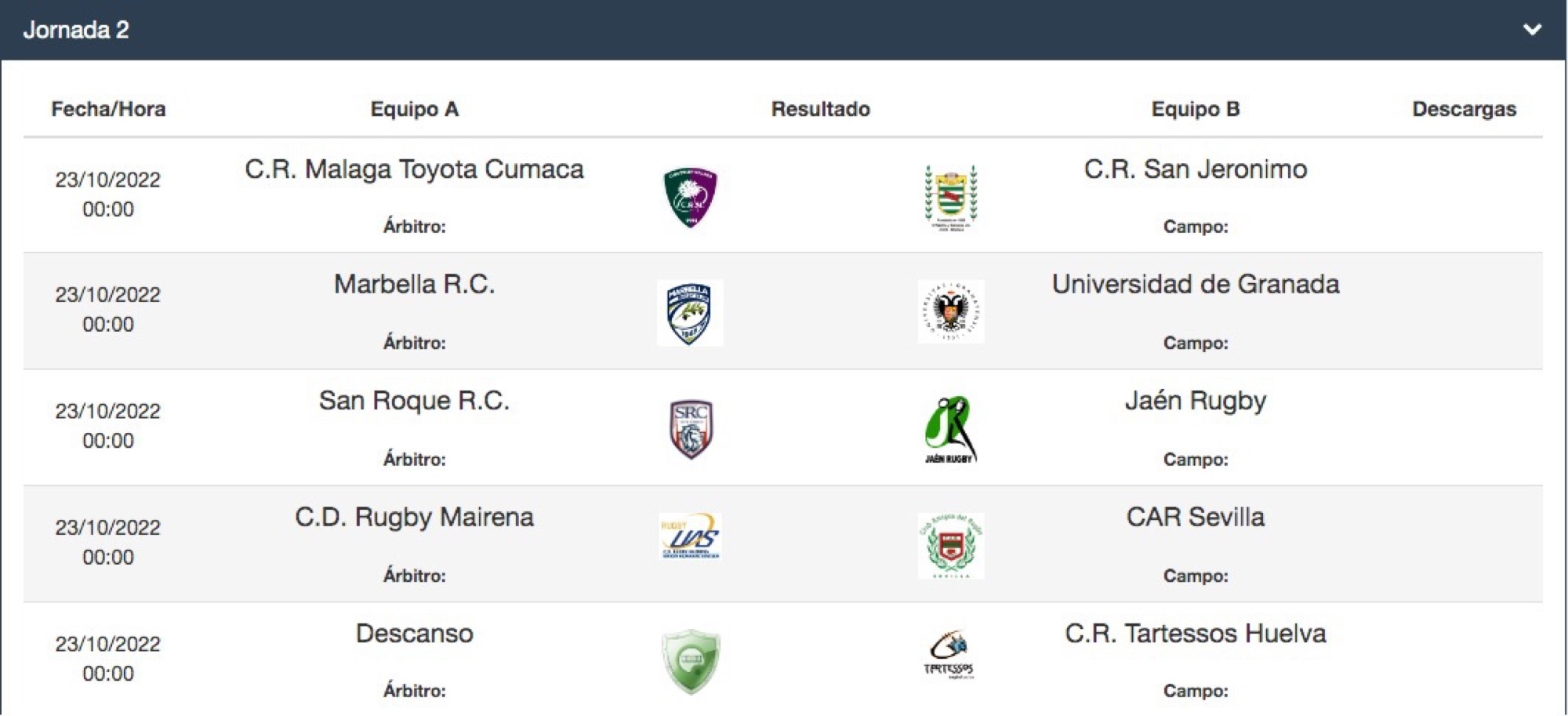Image resolution: width=1568 pixels, height=716 pixels.
Task: Click the CAR Sevilla team name
Action: coord(1195,517)
